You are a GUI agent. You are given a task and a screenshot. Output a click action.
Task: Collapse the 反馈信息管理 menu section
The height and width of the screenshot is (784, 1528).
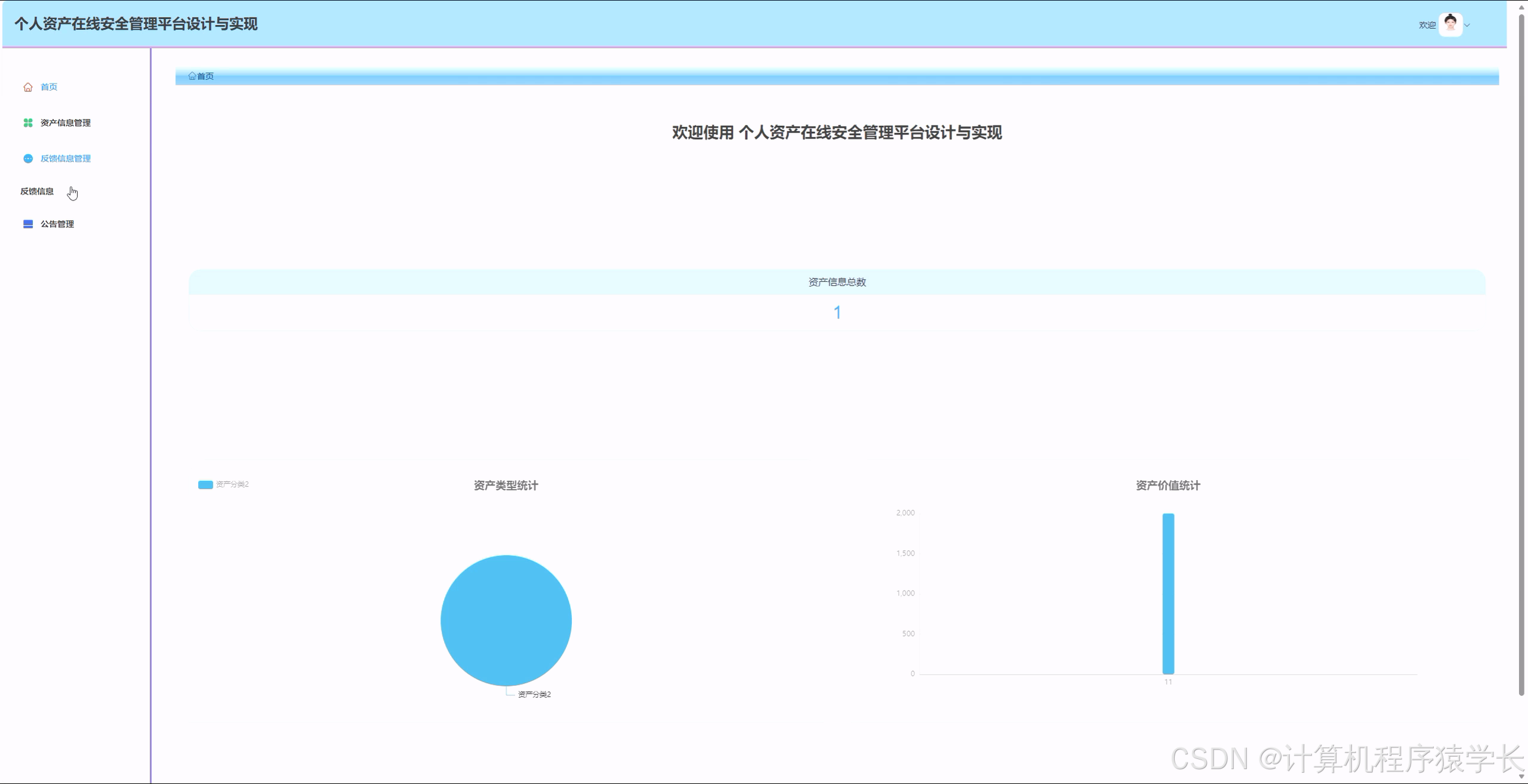tap(66, 159)
